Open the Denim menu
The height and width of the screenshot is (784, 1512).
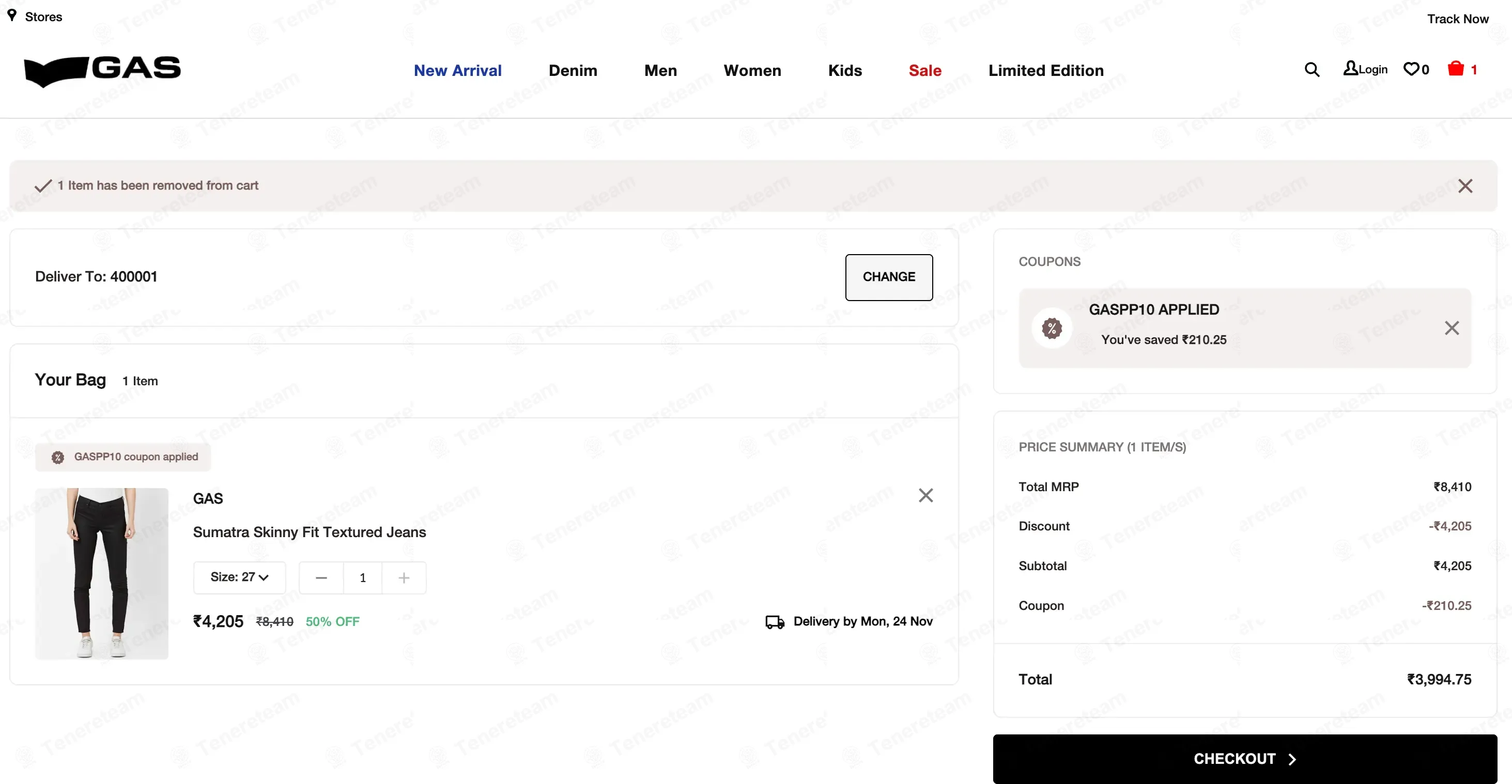pyautogui.click(x=572, y=70)
